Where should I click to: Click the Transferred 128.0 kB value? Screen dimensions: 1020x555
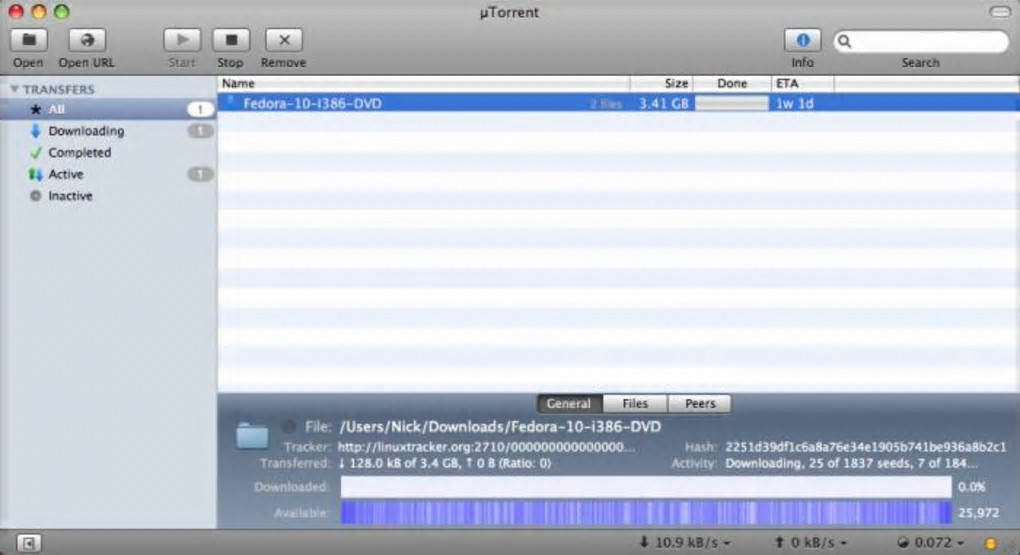[444, 463]
